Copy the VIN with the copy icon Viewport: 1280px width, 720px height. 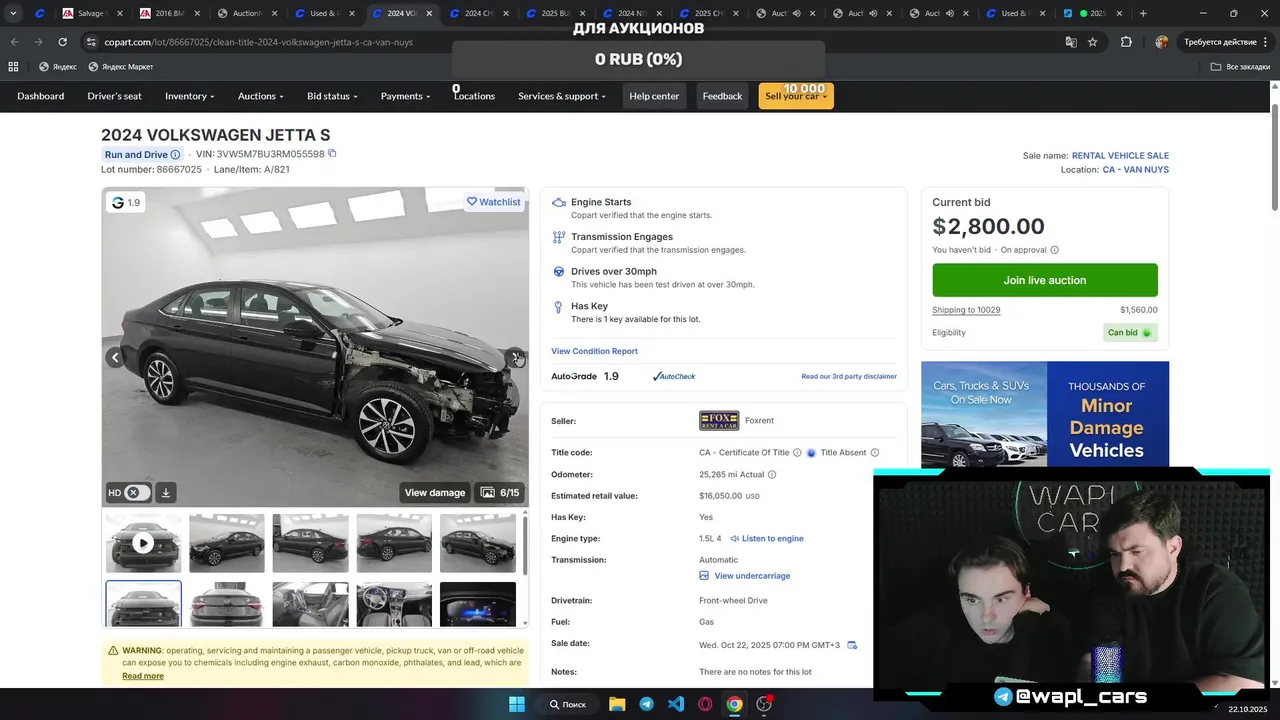coord(332,154)
